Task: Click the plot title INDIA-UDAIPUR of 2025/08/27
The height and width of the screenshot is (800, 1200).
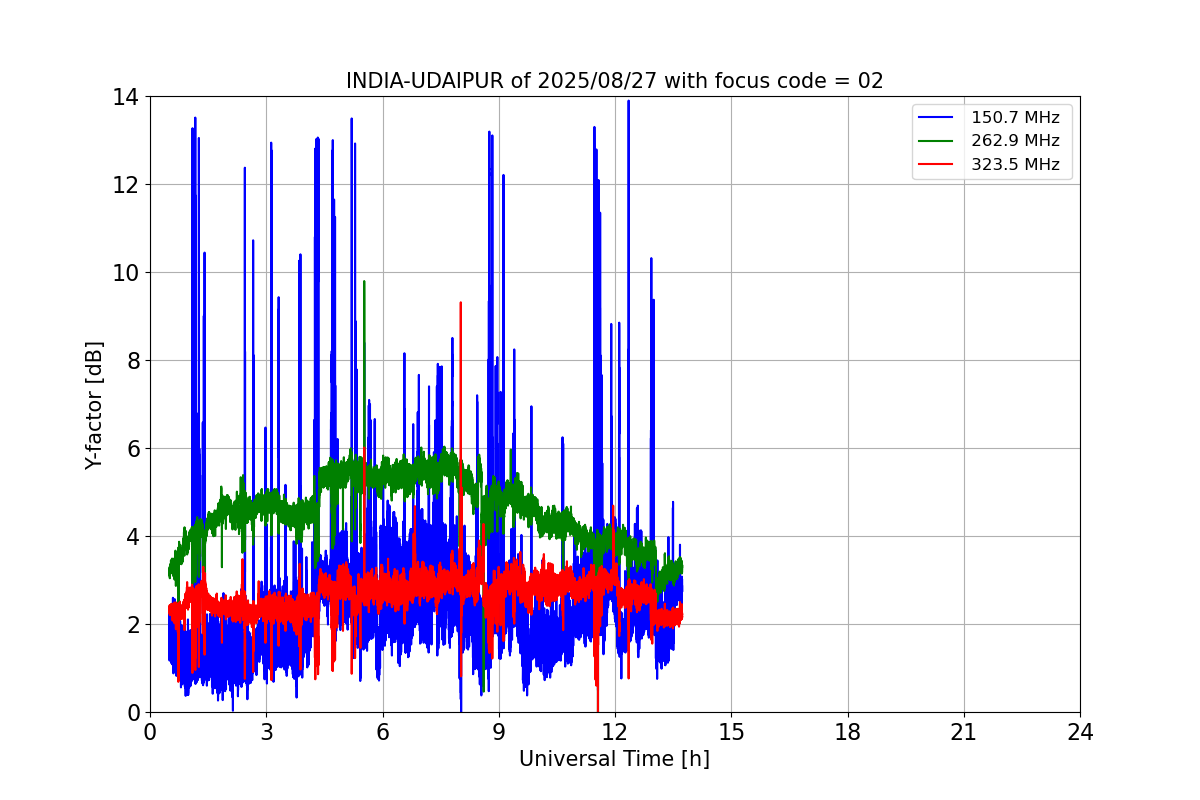Action: (x=614, y=81)
